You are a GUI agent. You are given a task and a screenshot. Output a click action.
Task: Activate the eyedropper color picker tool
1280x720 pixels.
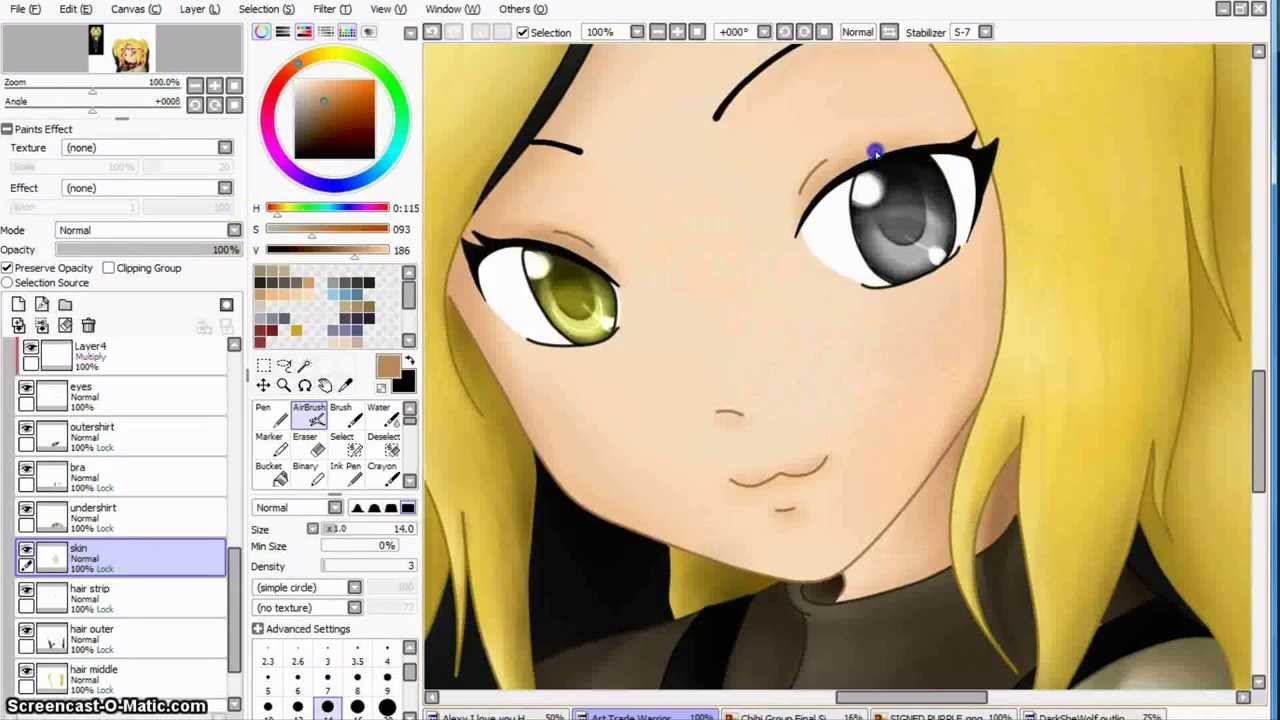point(346,386)
